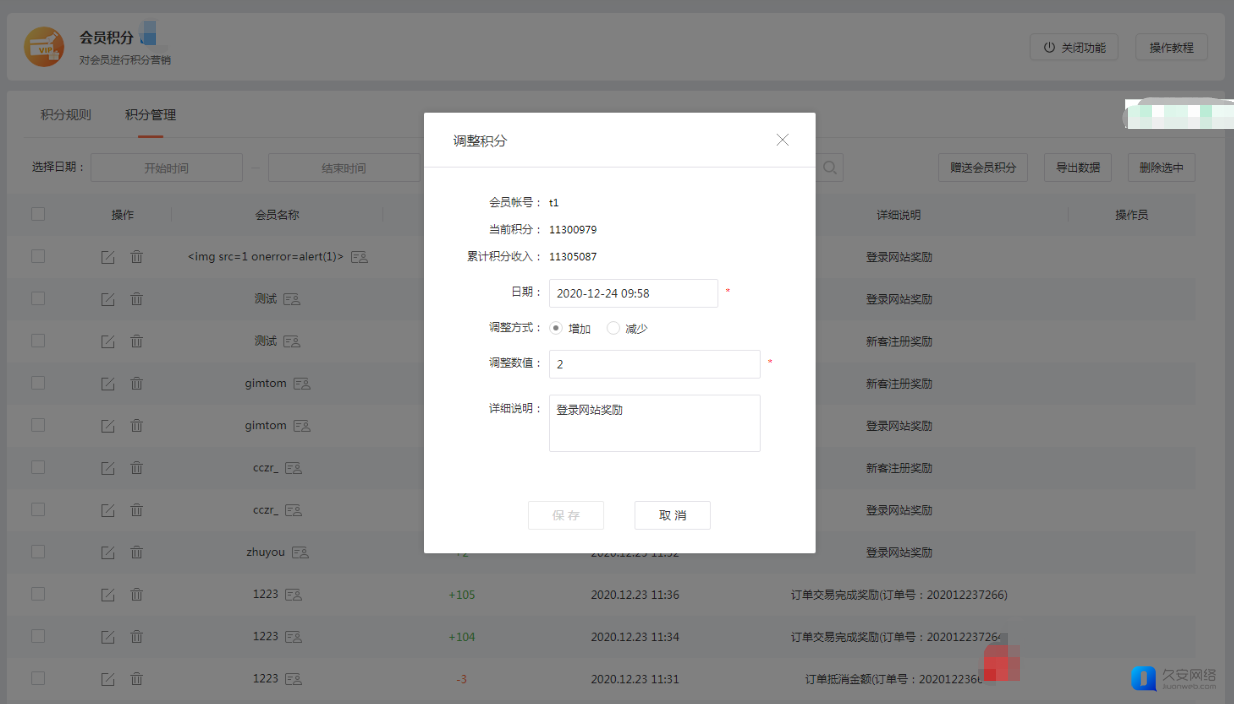
Task: Click the 保存 button in dialog
Action: coord(566,515)
